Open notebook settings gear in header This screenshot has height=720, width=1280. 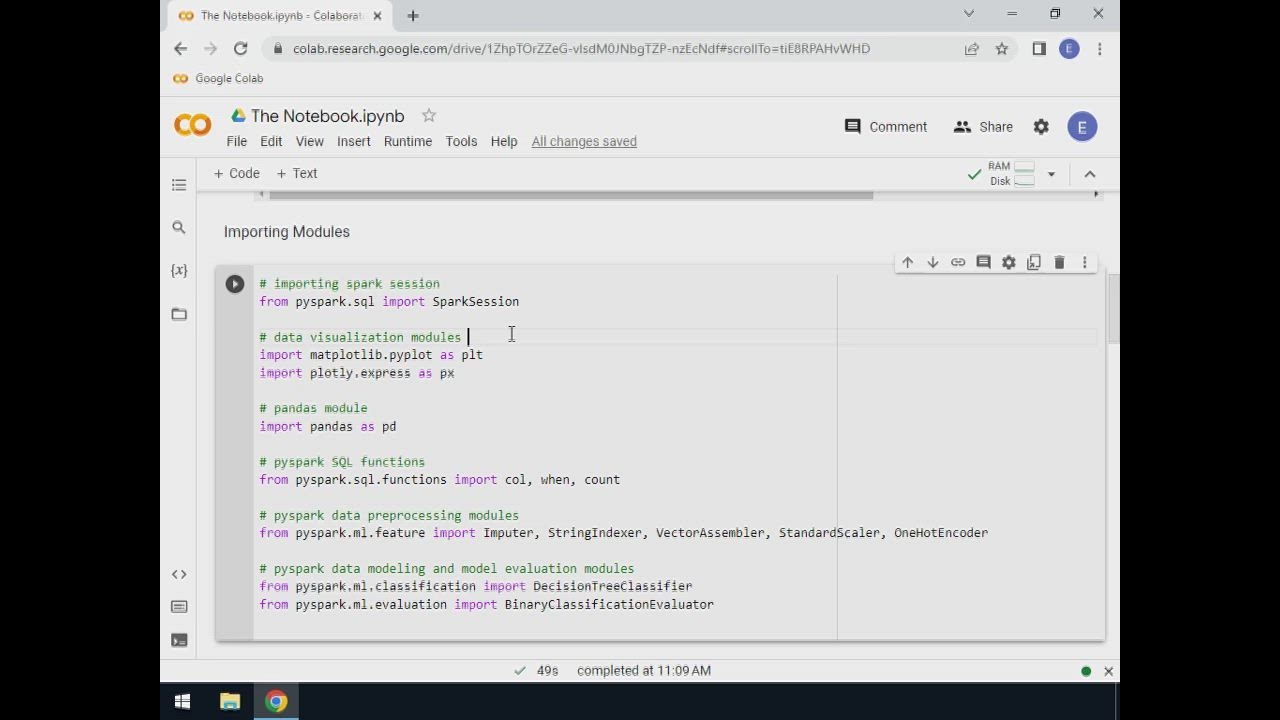pyautogui.click(x=1041, y=127)
